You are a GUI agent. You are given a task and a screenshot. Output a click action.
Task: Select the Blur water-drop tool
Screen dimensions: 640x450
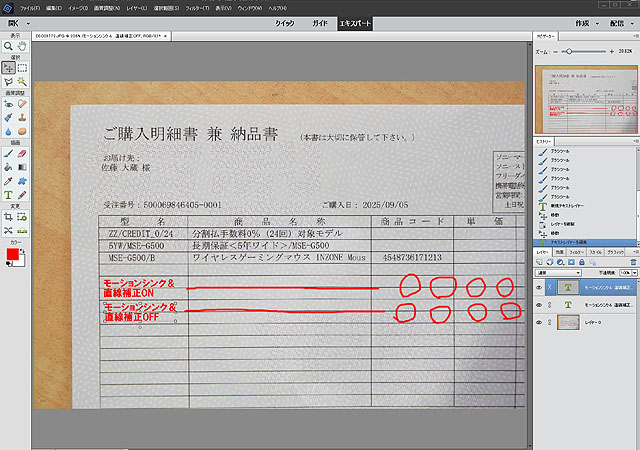pyautogui.click(x=8, y=131)
